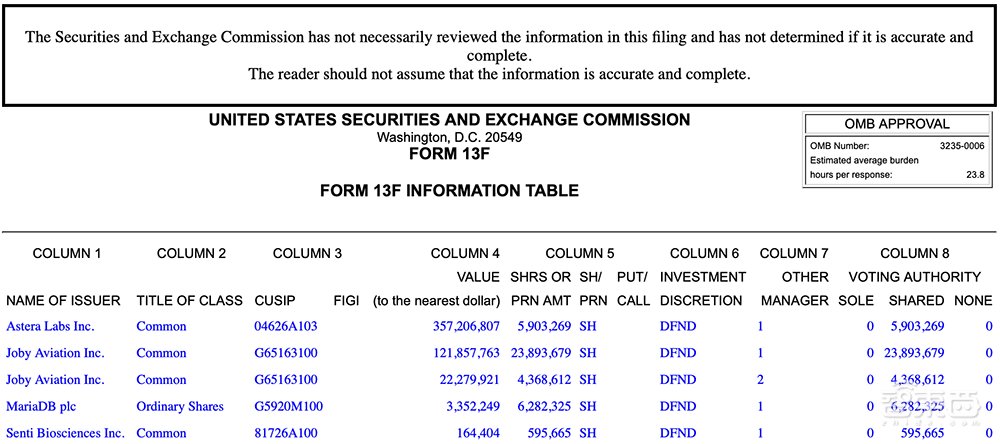Select the Senti Biosciences Inc. issuer name

[x=65, y=433]
